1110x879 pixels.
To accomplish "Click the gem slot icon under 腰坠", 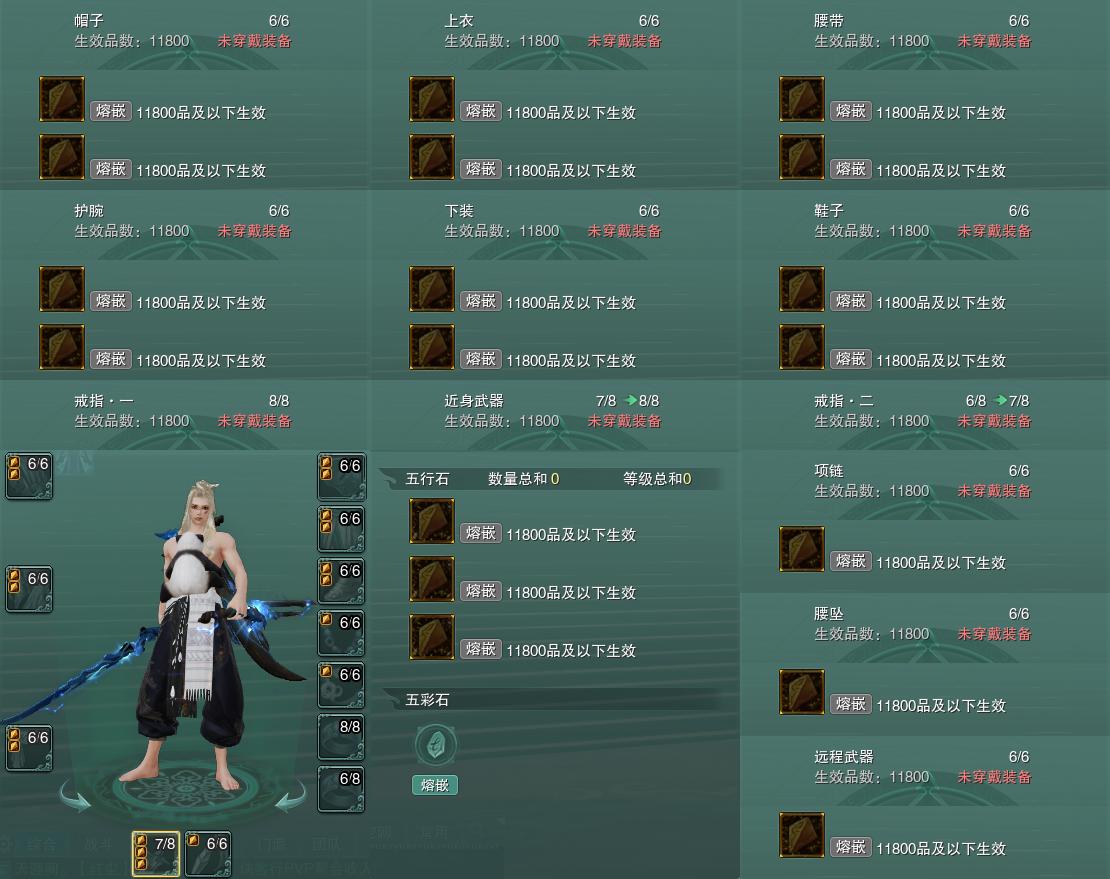I will click(802, 692).
